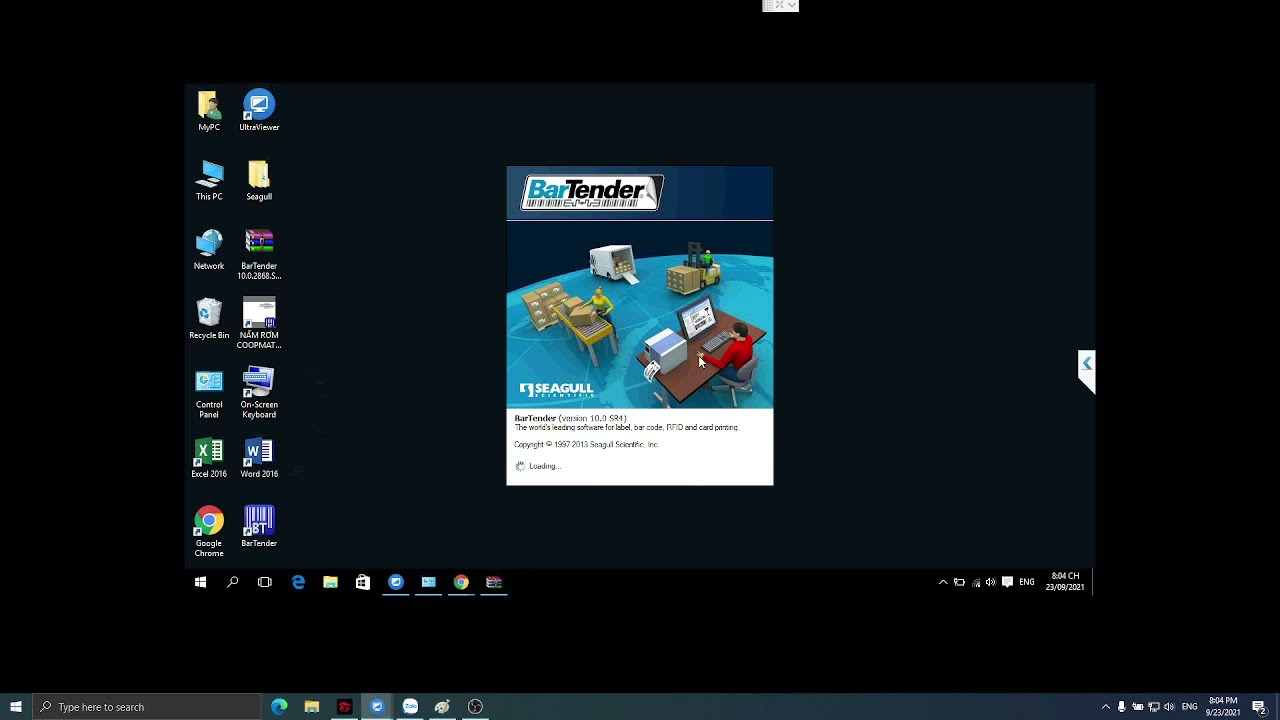Viewport: 1280px width, 720px height.
Task: Click the host Start button
Action: (x=16, y=707)
